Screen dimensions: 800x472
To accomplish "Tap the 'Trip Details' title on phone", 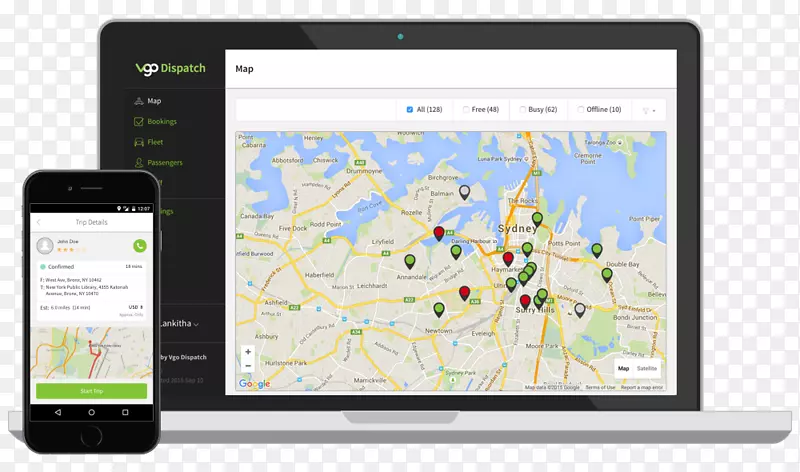I will pyautogui.click(x=91, y=222).
